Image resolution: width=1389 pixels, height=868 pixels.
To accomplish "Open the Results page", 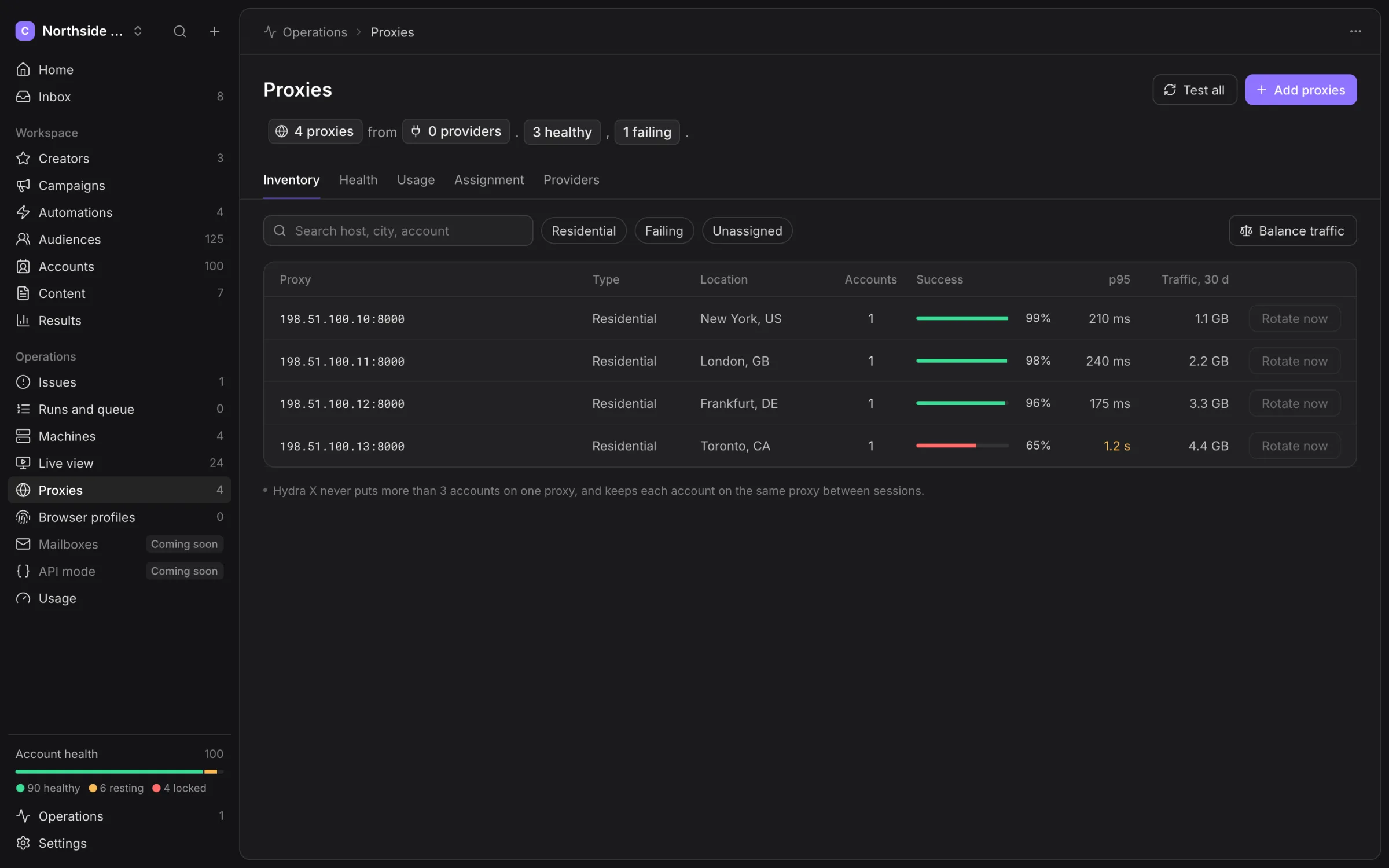I will 119,320.
